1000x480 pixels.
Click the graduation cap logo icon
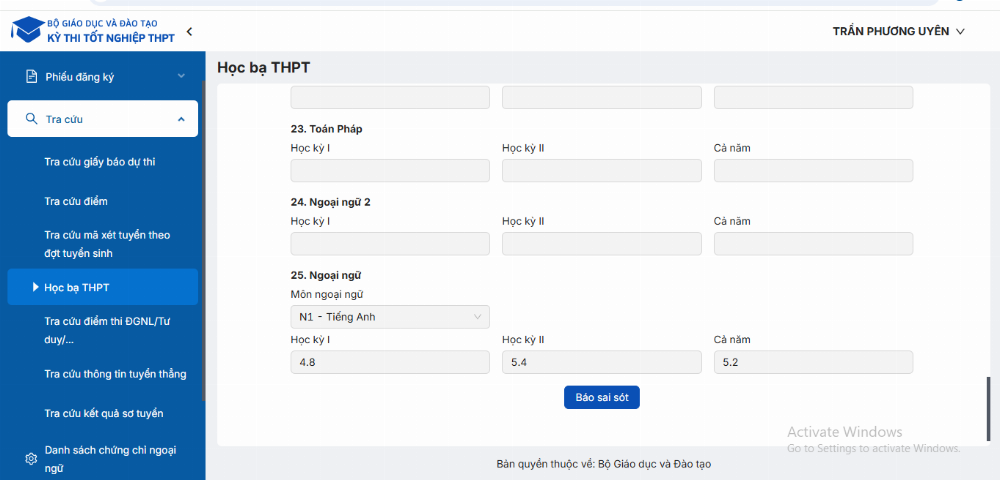[25, 30]
